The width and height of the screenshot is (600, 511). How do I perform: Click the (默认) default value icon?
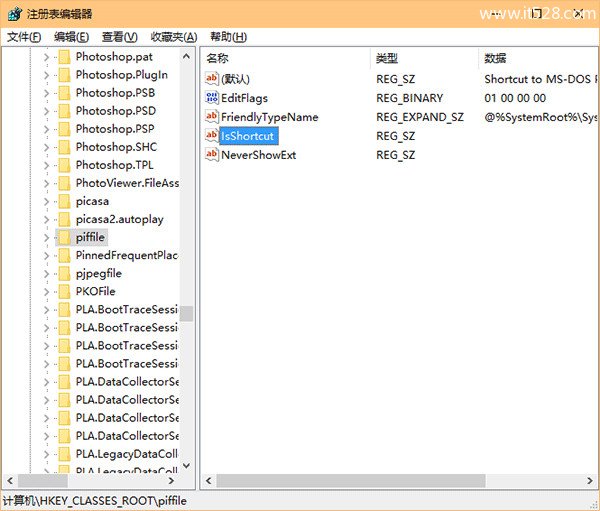coord(211,79)
